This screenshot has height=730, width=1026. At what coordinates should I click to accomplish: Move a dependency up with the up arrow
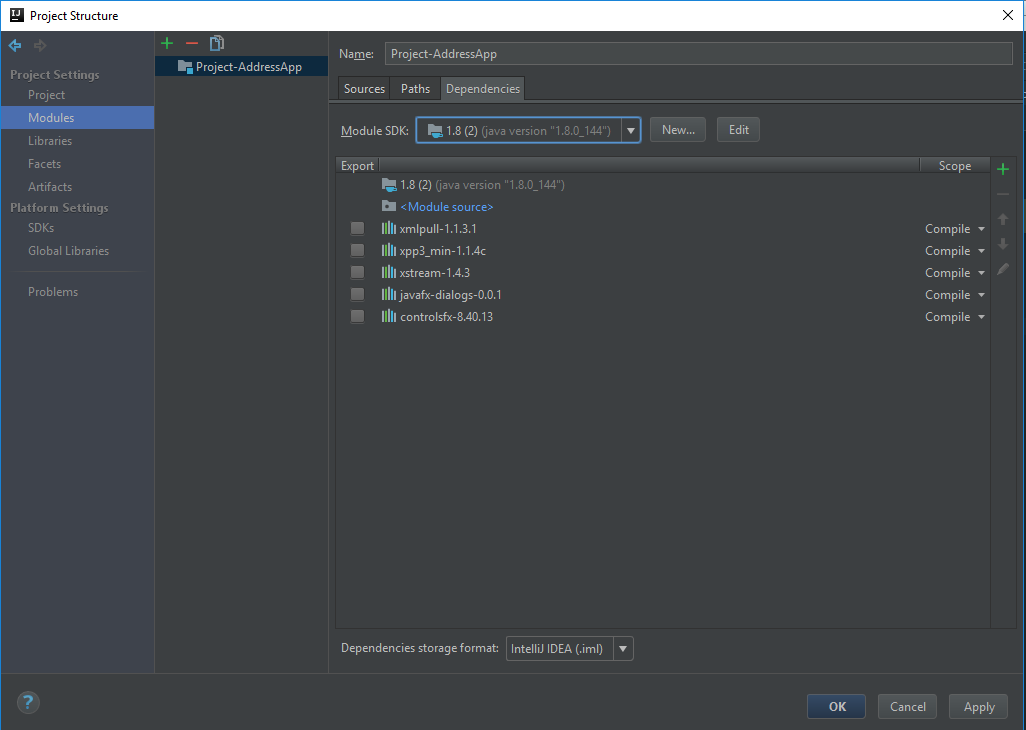click(x=1003, y=219)
